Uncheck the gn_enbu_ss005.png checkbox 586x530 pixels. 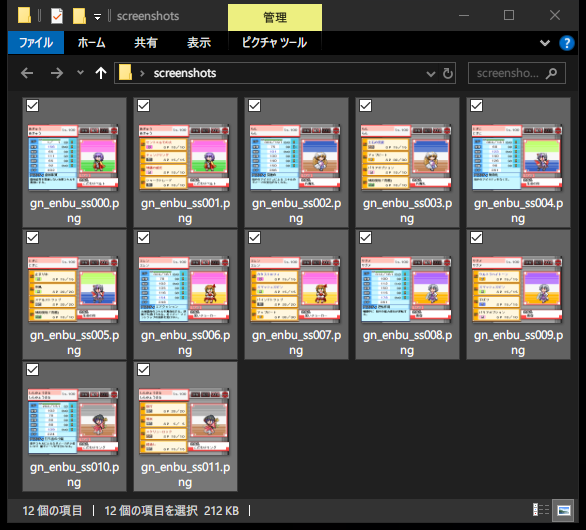[33, 238]
